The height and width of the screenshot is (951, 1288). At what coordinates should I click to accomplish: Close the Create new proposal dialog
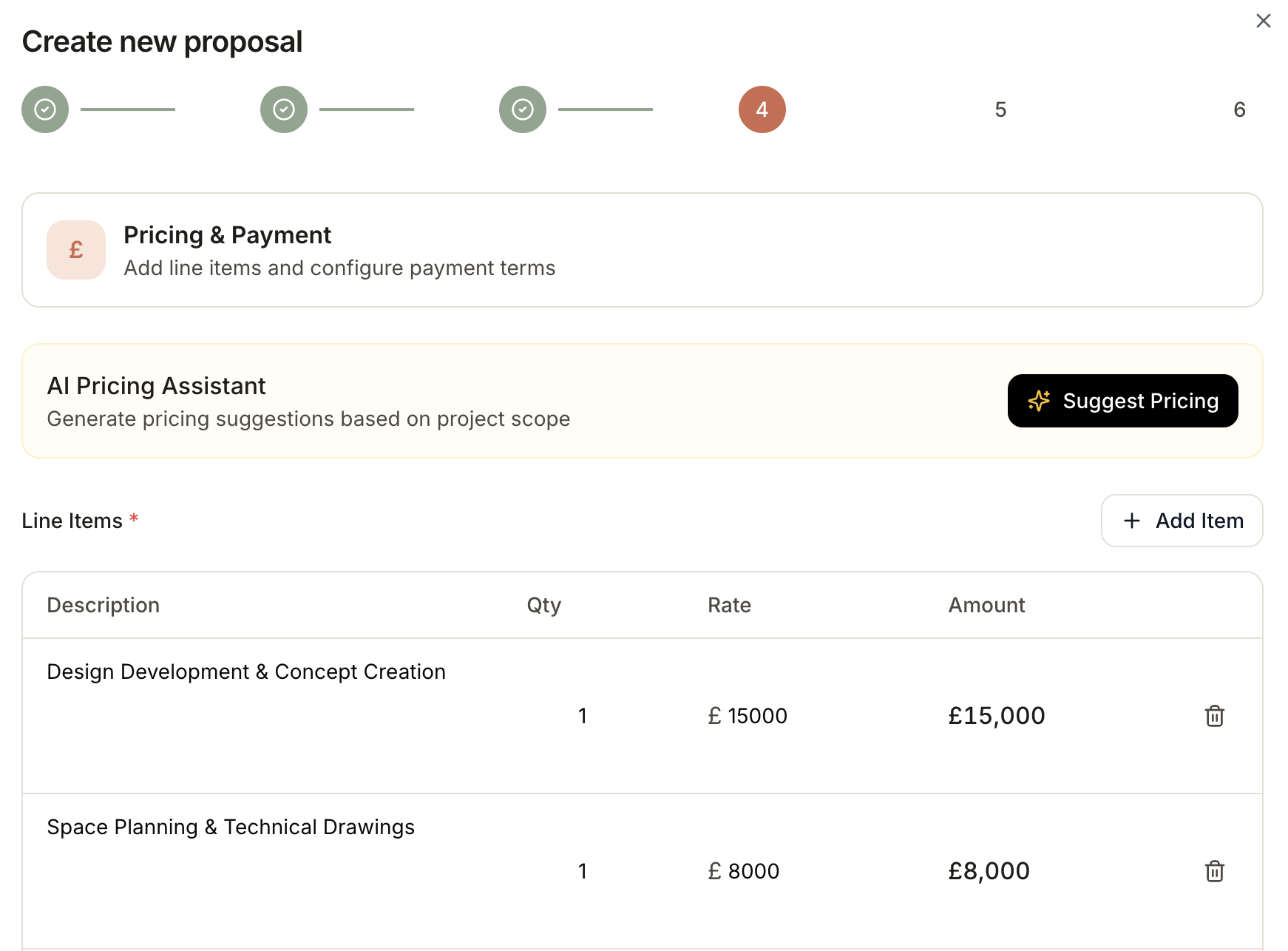coord(1262,21)
